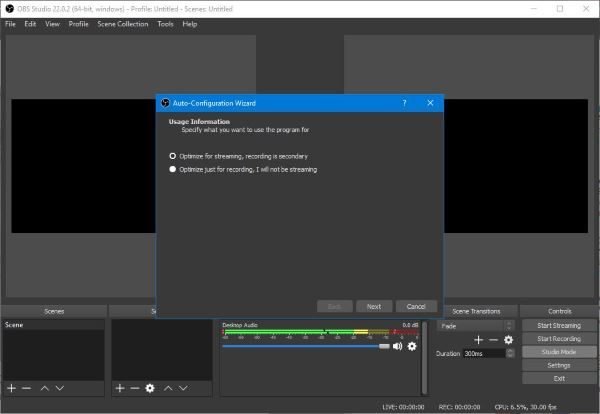Close the Auto-Configuration Wizard dialog
This screenshot has width=600, height=414.
tap(430, 103)
